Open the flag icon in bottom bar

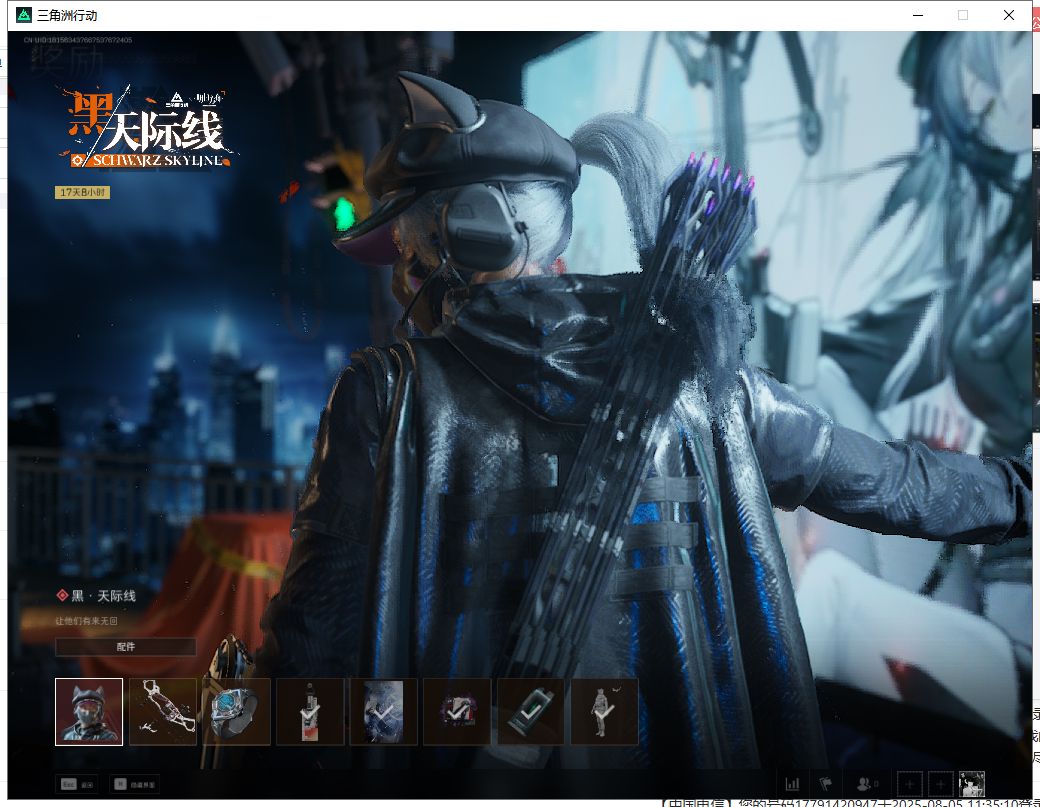(826, 784)
